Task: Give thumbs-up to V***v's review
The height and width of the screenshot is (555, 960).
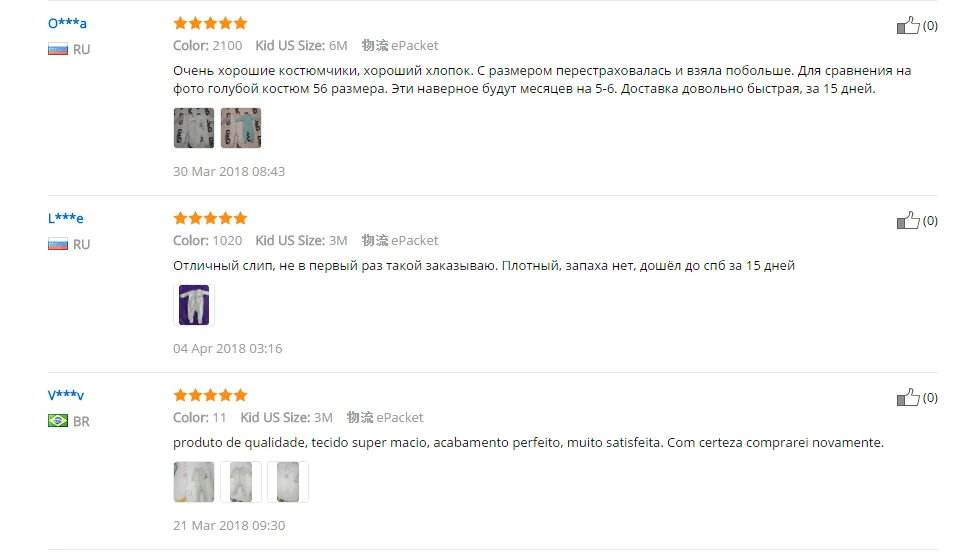Action: 908,397
